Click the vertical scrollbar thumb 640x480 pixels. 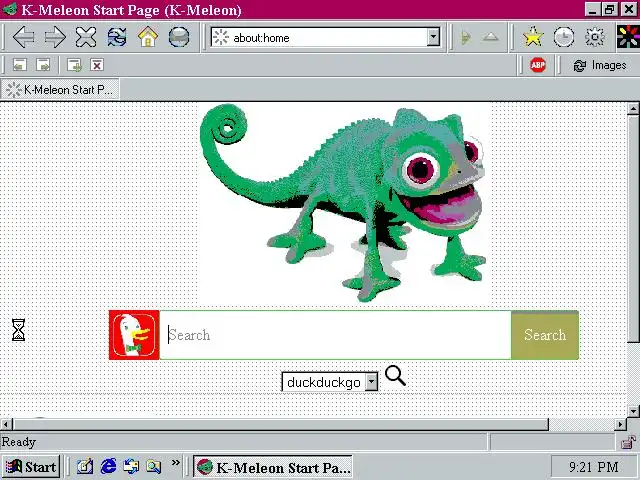633,229
